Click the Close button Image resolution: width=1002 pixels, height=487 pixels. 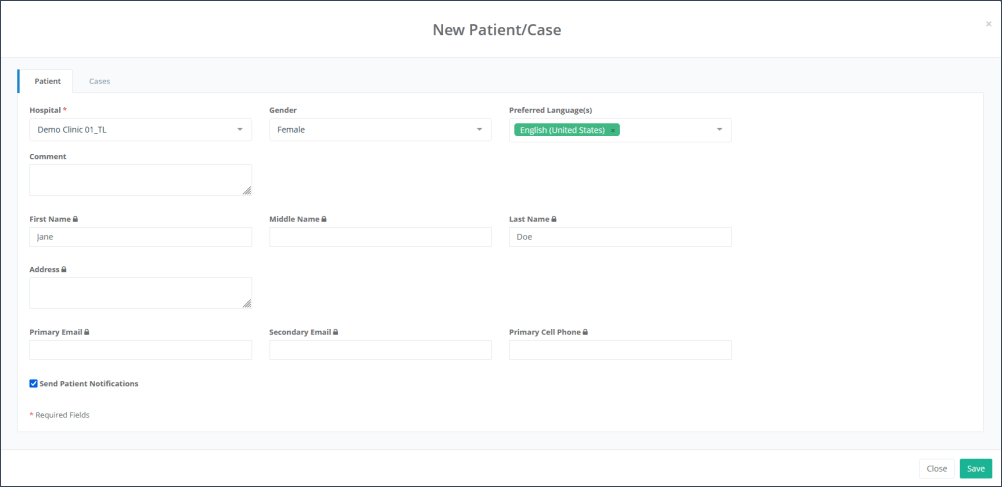pos(936,468)
